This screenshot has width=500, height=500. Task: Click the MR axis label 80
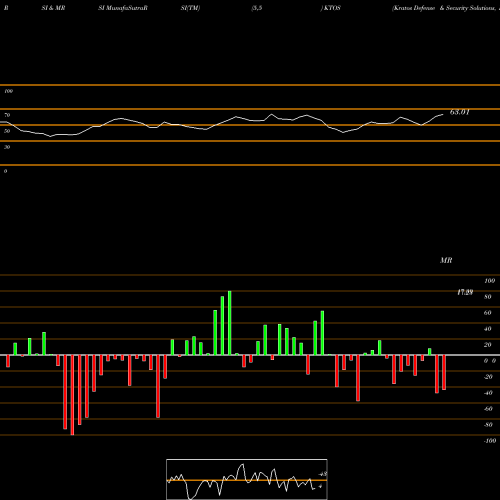[488, 297]
